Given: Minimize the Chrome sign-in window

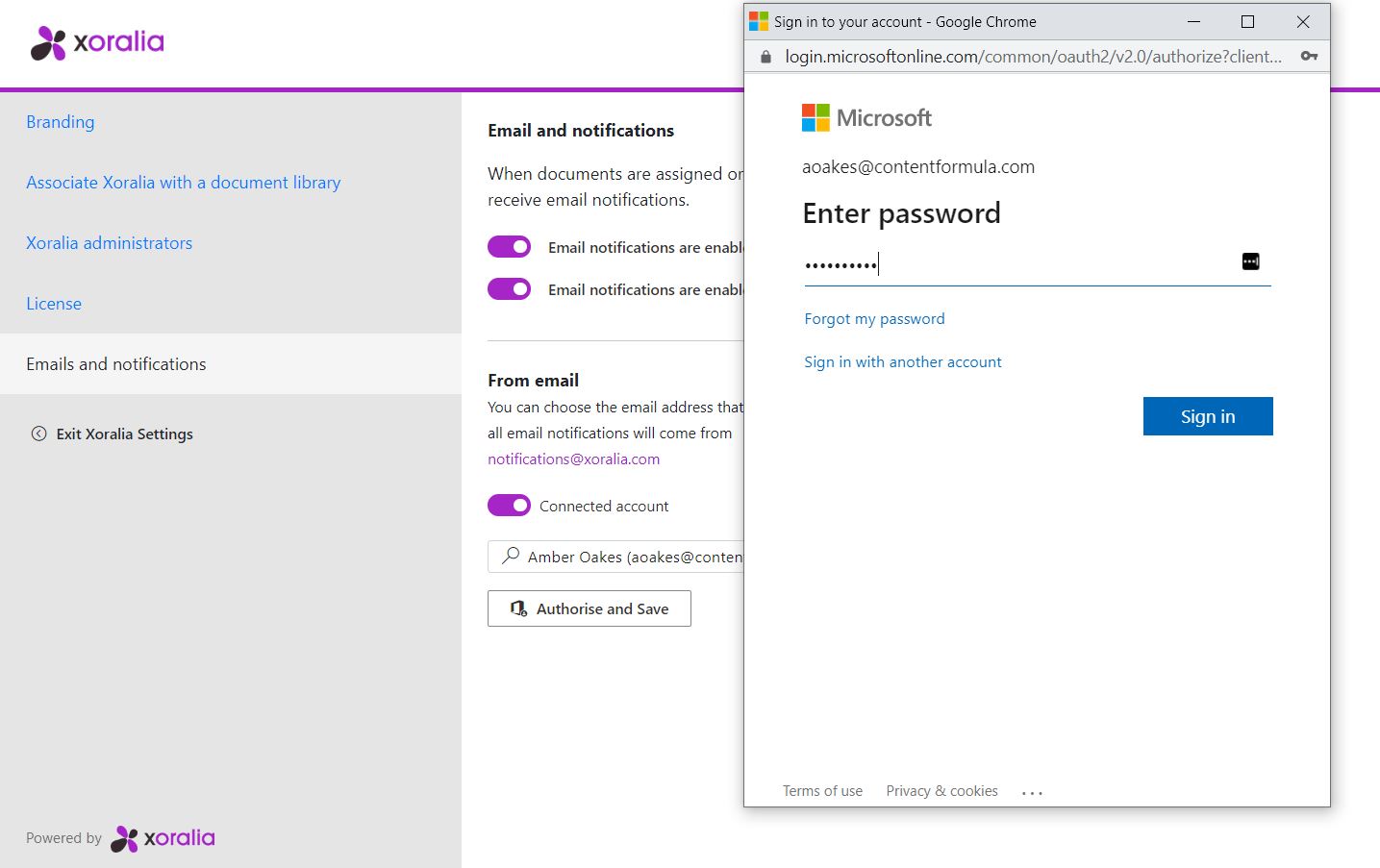Looking at the screenshot, I should coord(1193,21).
